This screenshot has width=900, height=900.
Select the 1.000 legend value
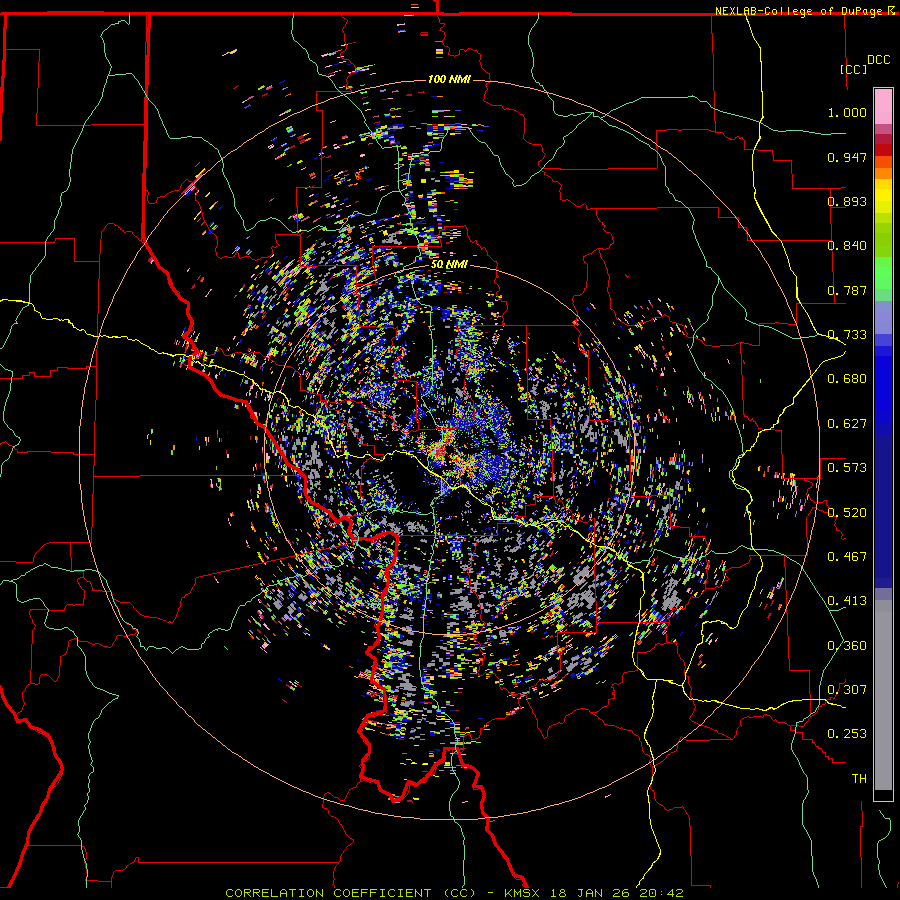847,112
